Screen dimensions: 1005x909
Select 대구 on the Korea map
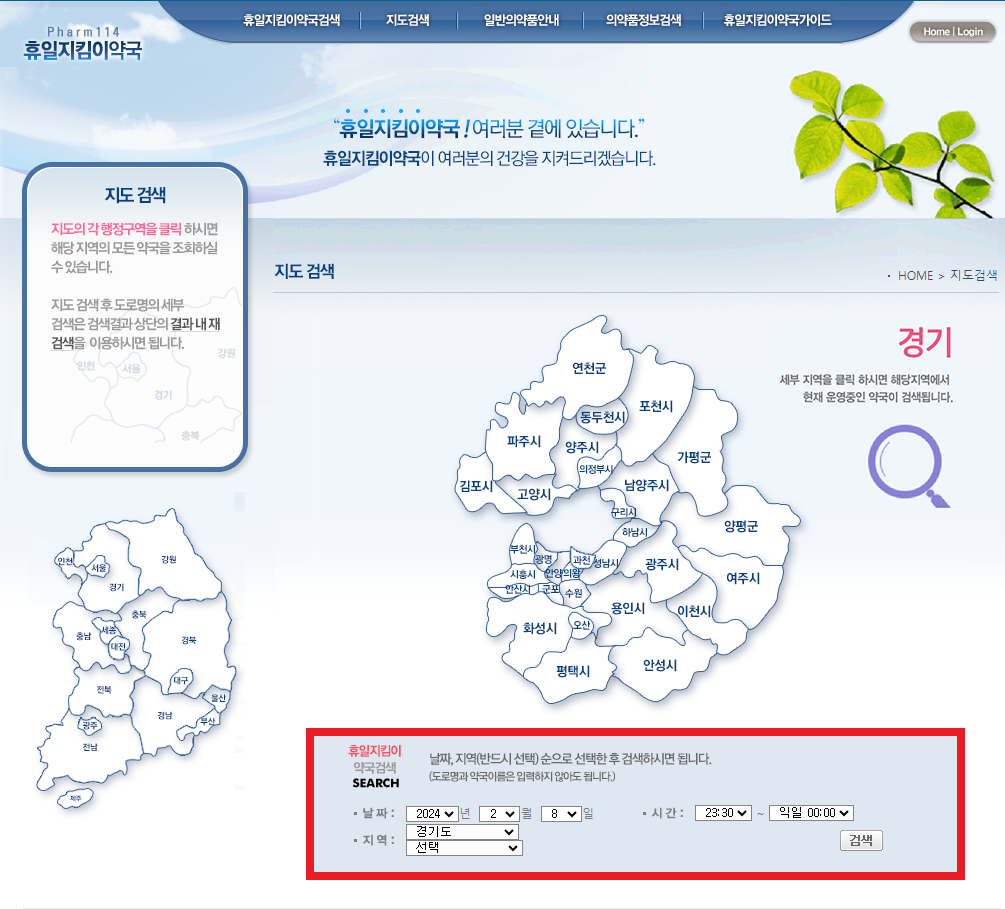click(181, 681)
